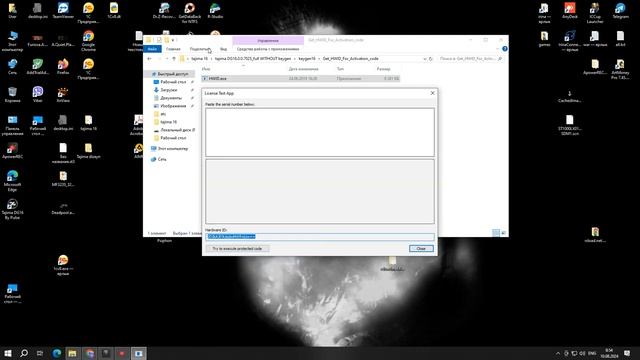The width and height of the screenshot is (640, 360).
Task: Open R-Studio desktop shortcut
Action: [215, 11]
